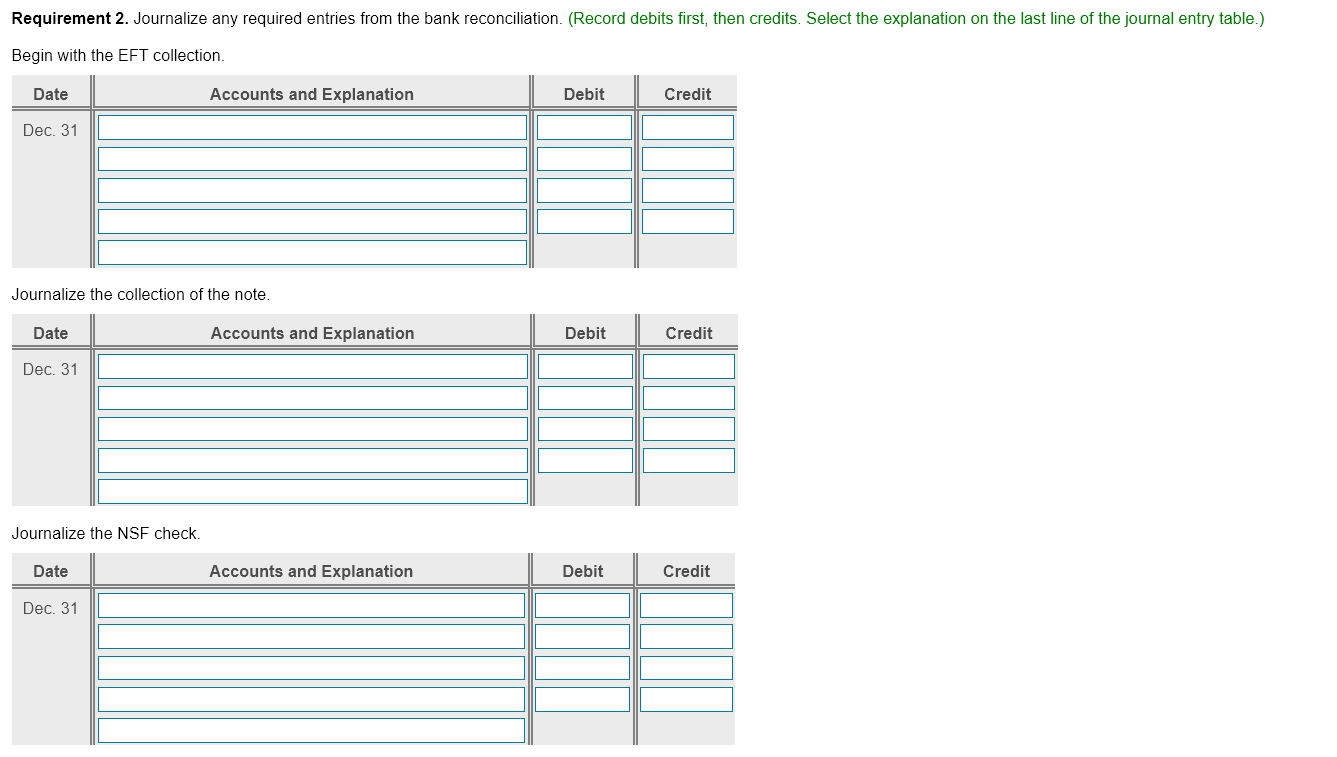Screen dimensions: 1337x757
Task: Click first row Debit field in note collection
Action: pyautogui.click(x=585, y=366)
